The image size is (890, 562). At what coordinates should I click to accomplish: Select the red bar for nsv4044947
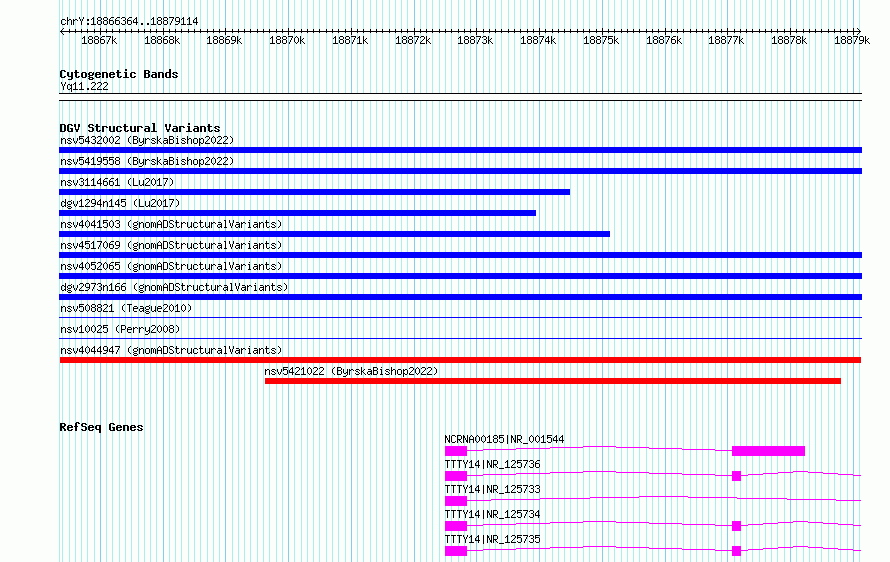point(460,360)
